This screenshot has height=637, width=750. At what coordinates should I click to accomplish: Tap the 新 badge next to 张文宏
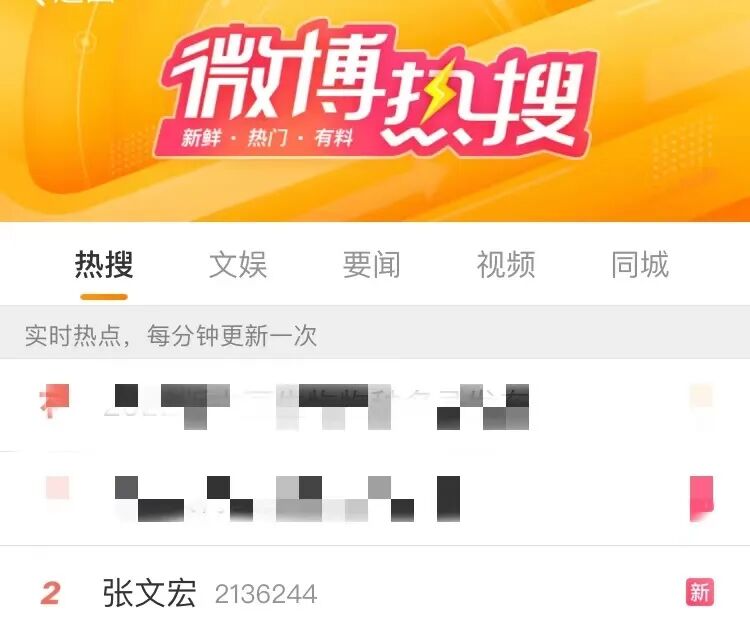coord(700,592)
